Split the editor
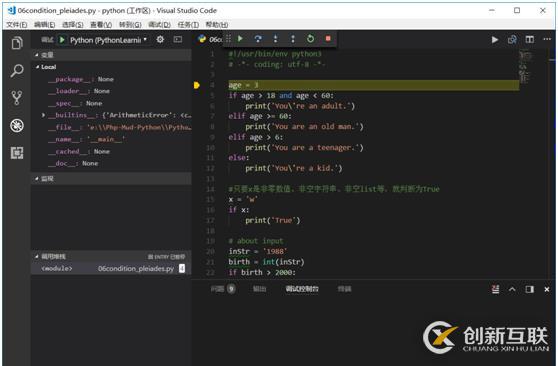This screenshot has height=366, width=558. (x=530, y=40)
